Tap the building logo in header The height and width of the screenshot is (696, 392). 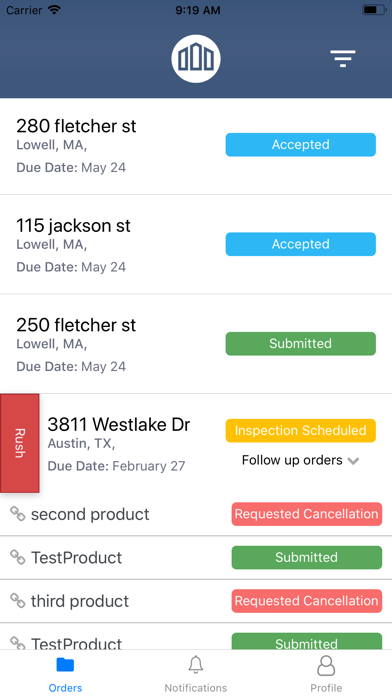point(196,59)
